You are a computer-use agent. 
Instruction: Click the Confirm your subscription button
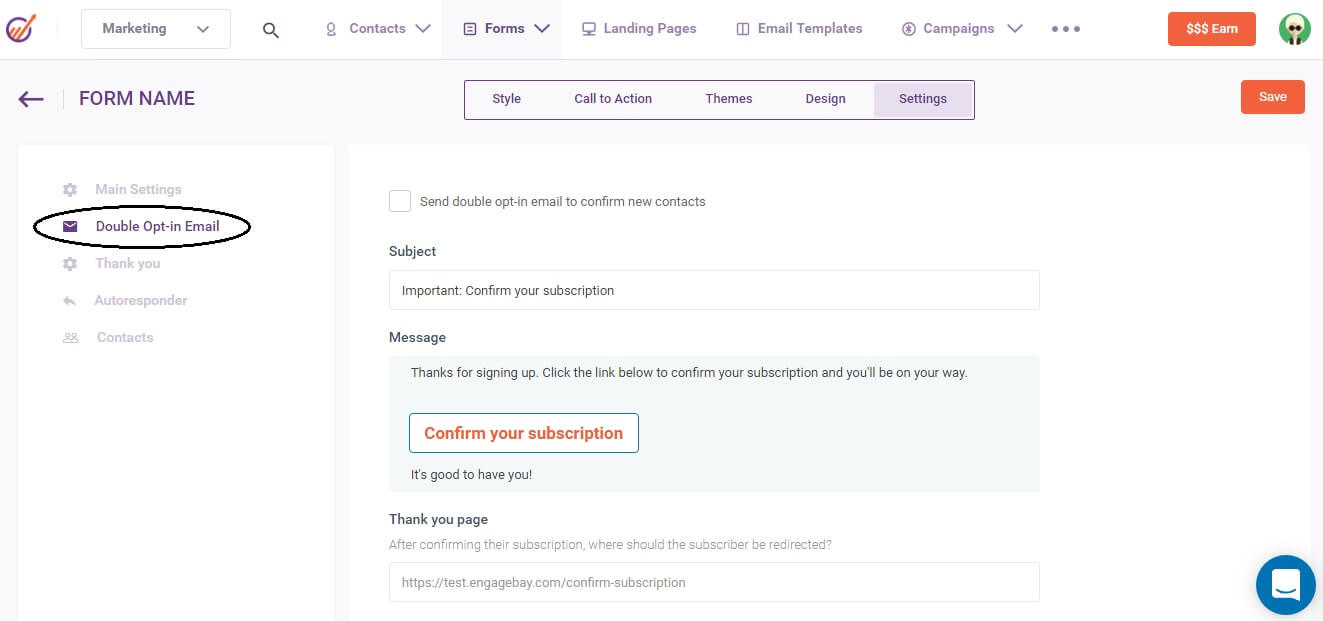523,433
